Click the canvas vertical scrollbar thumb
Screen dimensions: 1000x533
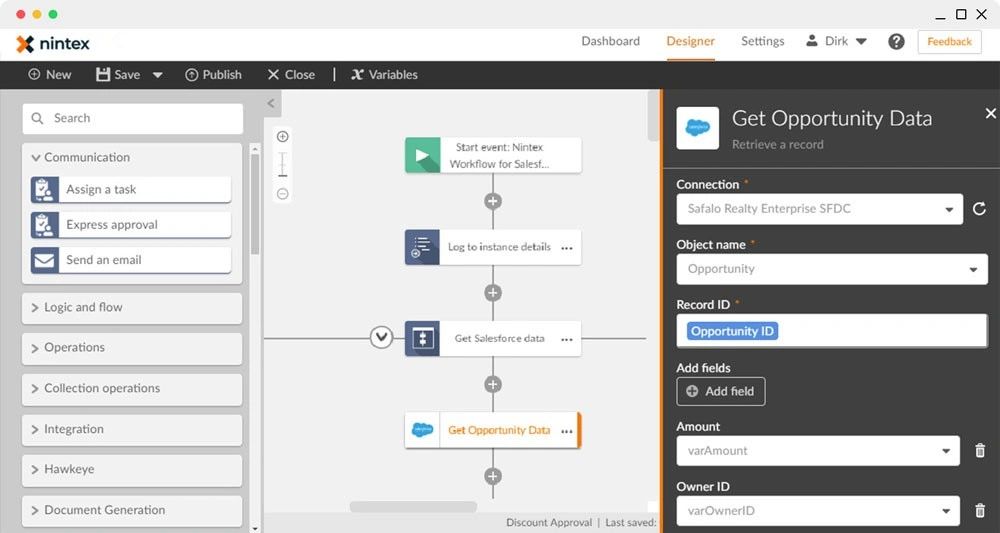(x=652, y=115)
